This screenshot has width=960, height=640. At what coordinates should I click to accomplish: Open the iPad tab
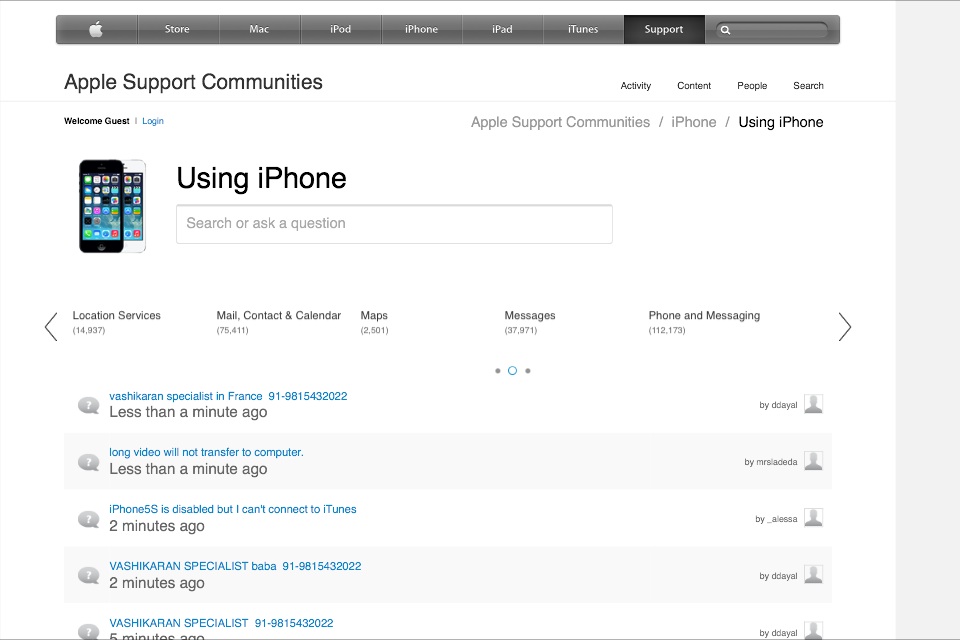tap(502, 29)
